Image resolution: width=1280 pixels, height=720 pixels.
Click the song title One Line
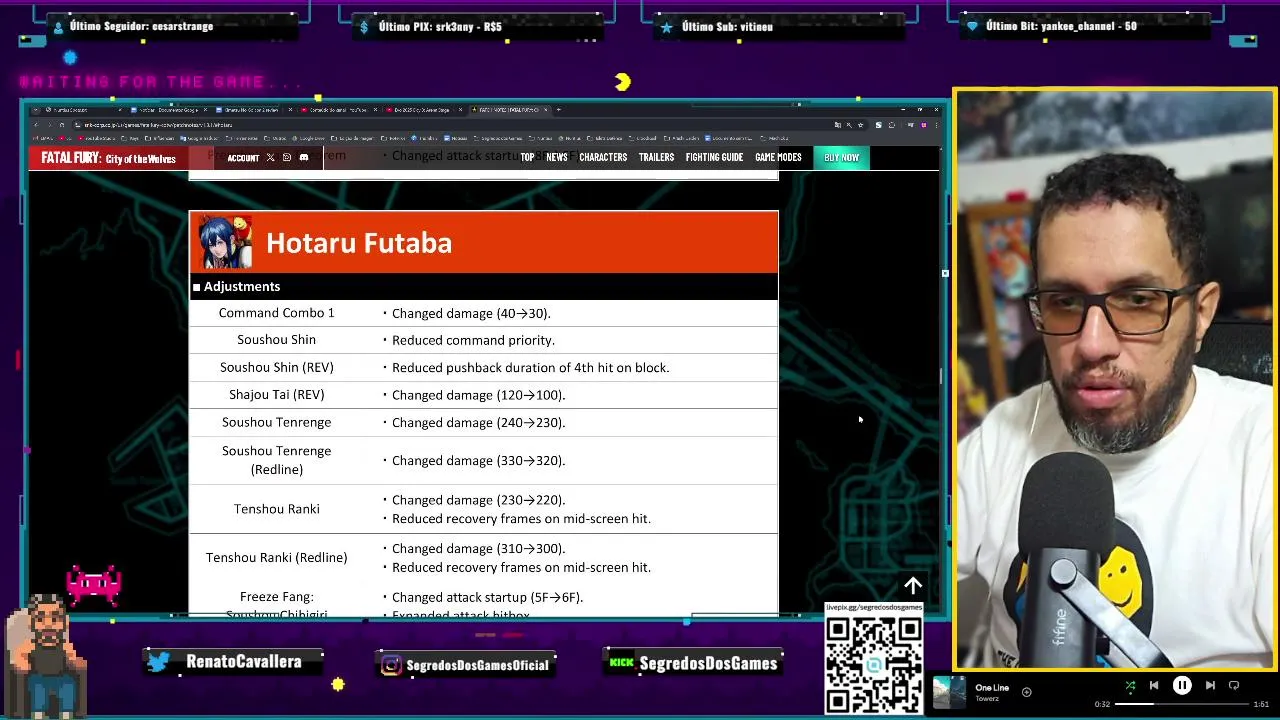click(992, 687)
